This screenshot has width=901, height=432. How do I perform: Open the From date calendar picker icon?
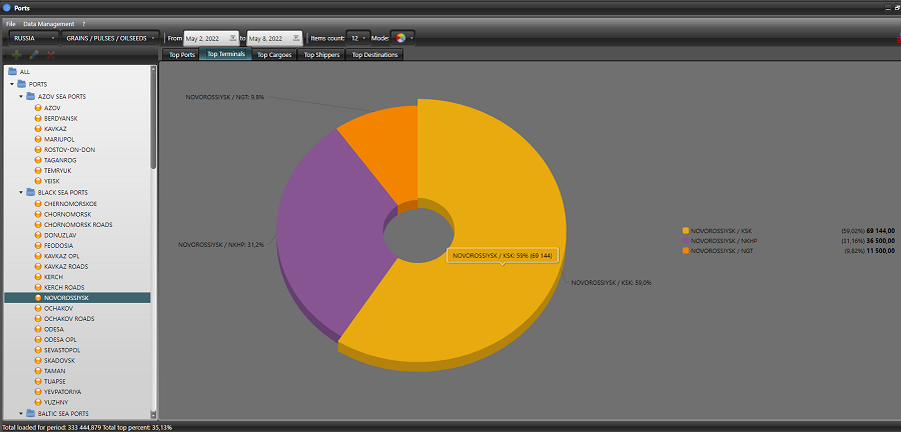[x=233, y=38]
